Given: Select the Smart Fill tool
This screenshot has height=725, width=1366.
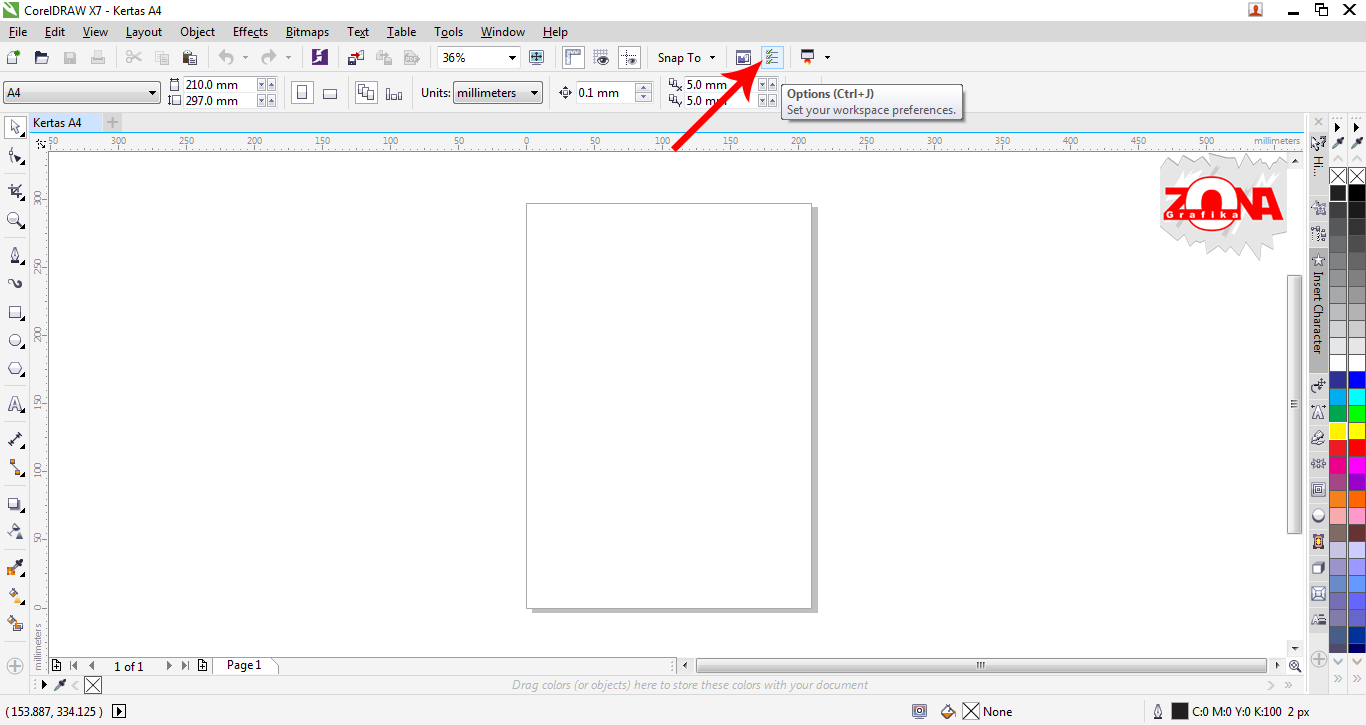Looking at the screenshot, I should pos(16,623).
